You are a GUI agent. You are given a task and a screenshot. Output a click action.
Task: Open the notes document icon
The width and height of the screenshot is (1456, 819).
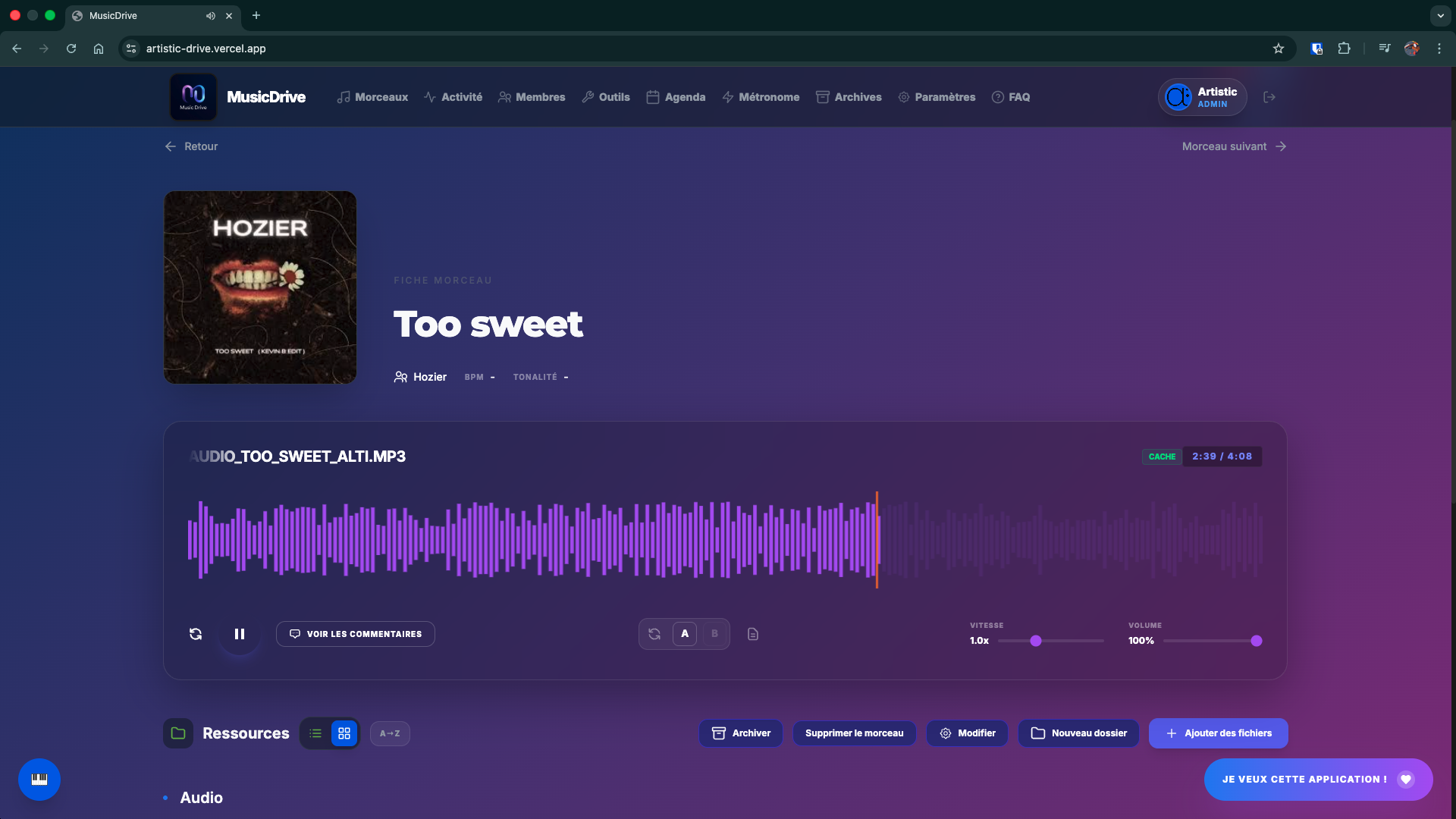pyautogui.click(x=753, y=634)
